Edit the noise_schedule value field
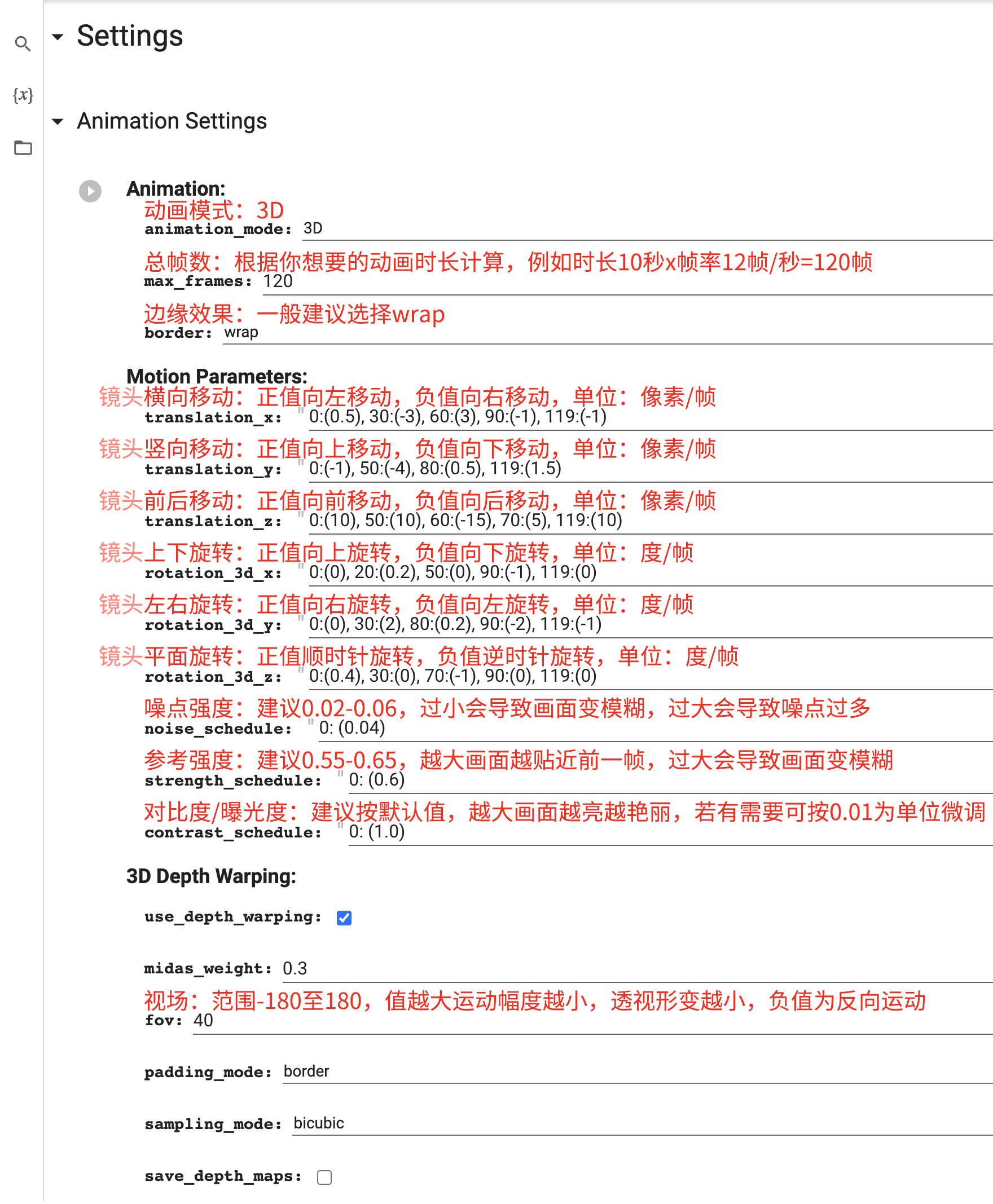The width and height of the screenshot is (993, 1204). 656,730
